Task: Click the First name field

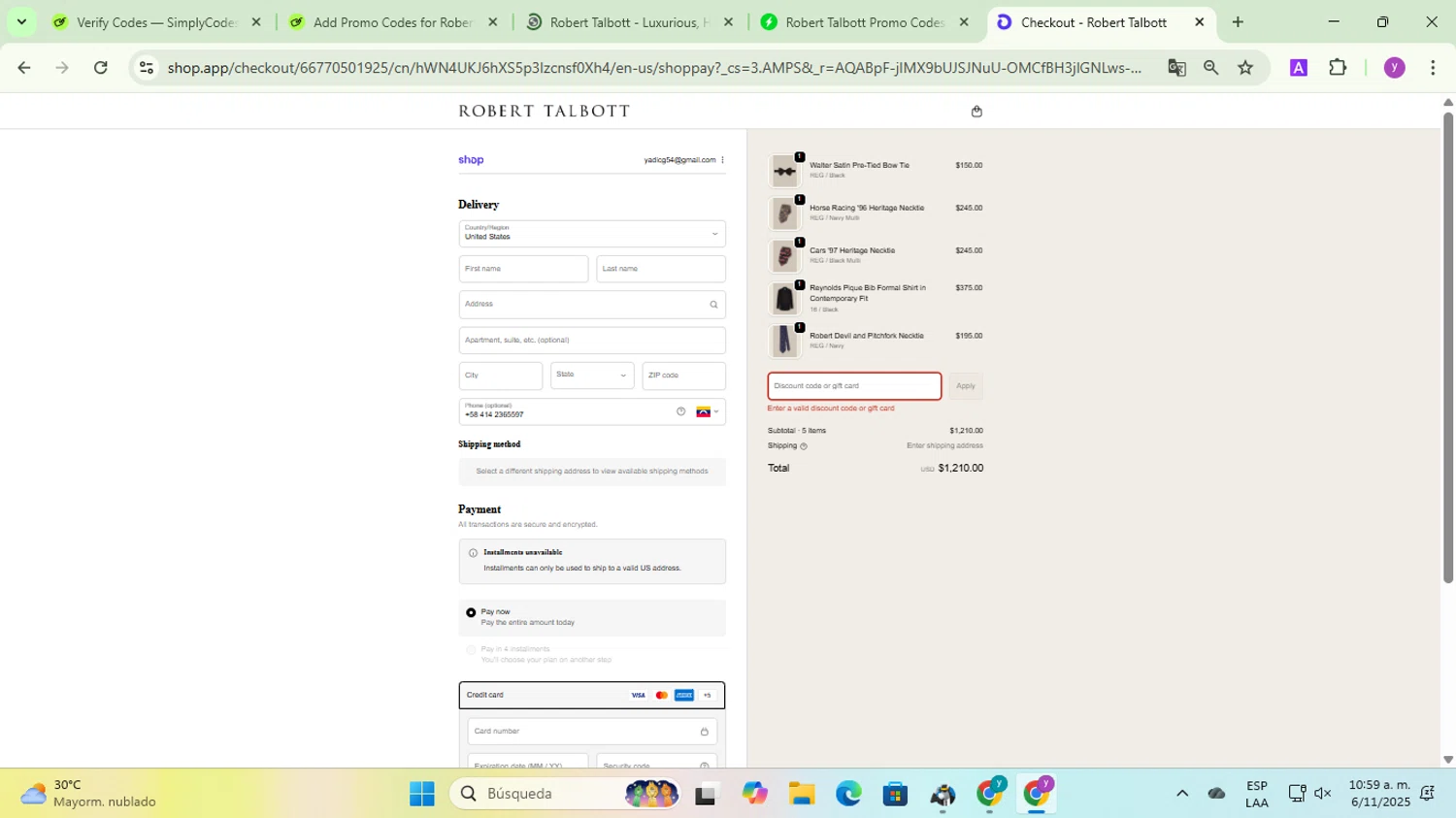Action: 523,269
